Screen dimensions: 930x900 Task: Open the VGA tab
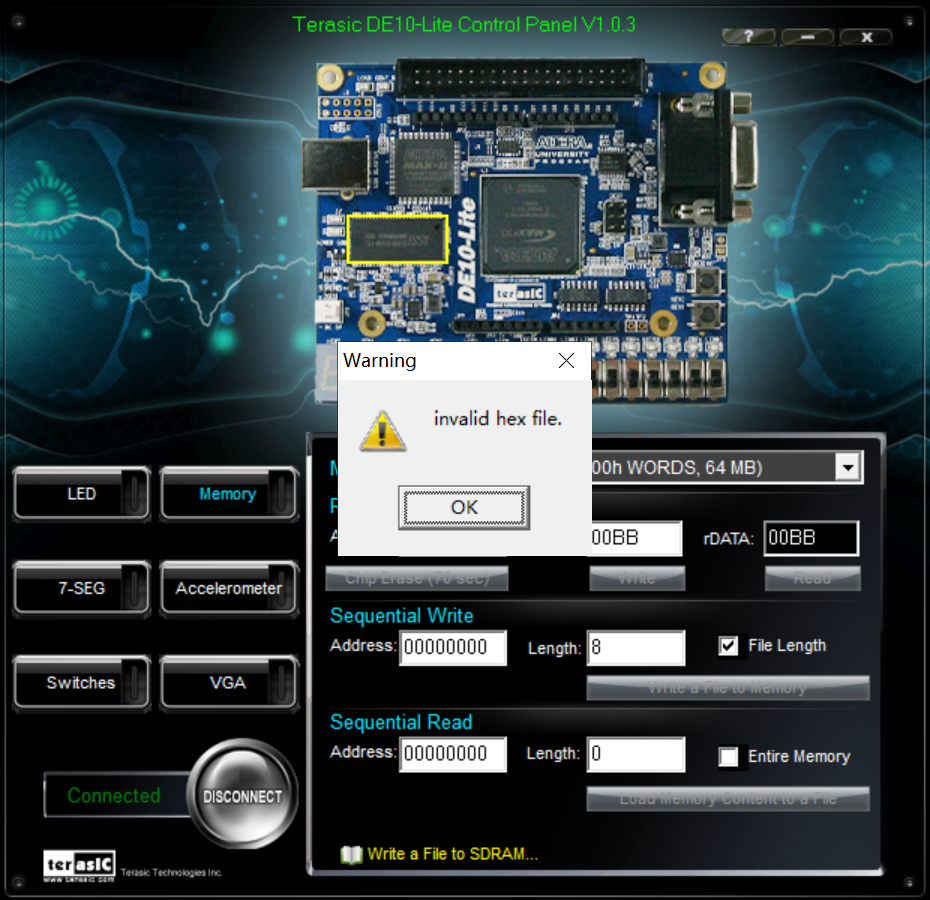coord(228,682)
